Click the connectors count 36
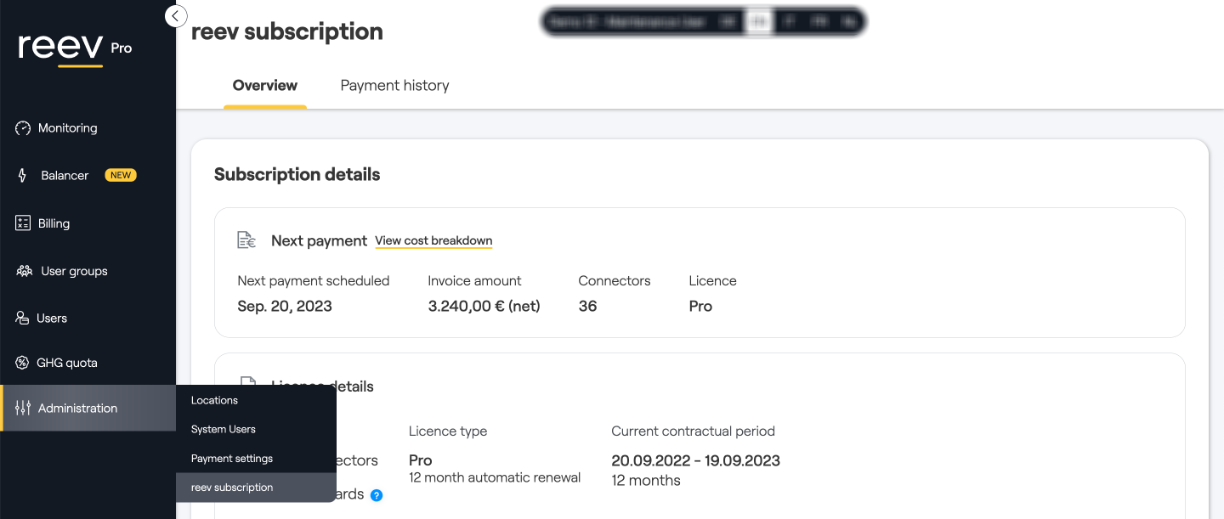 point(588,306)
